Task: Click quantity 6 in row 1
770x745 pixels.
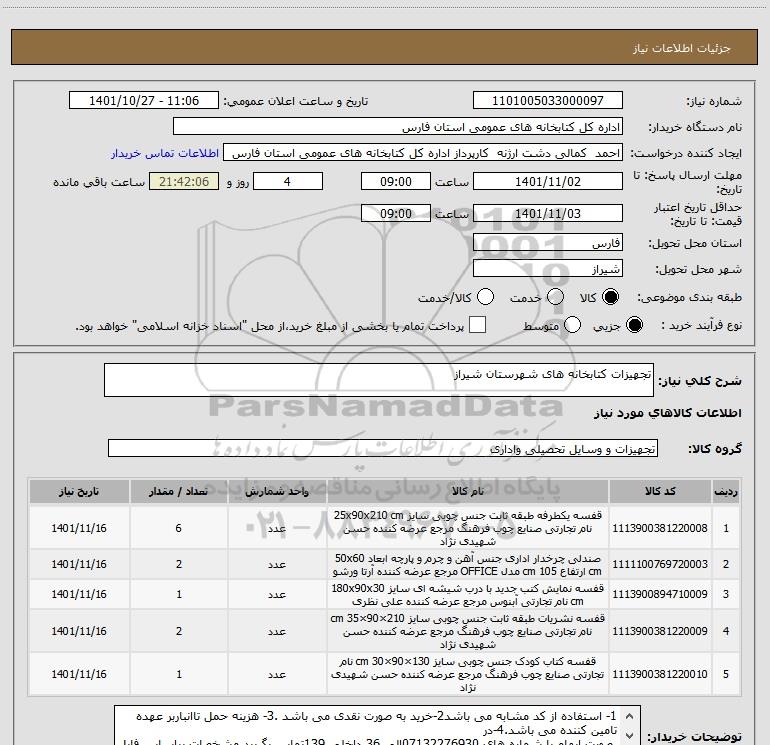Action: click(x=179, y=528)
